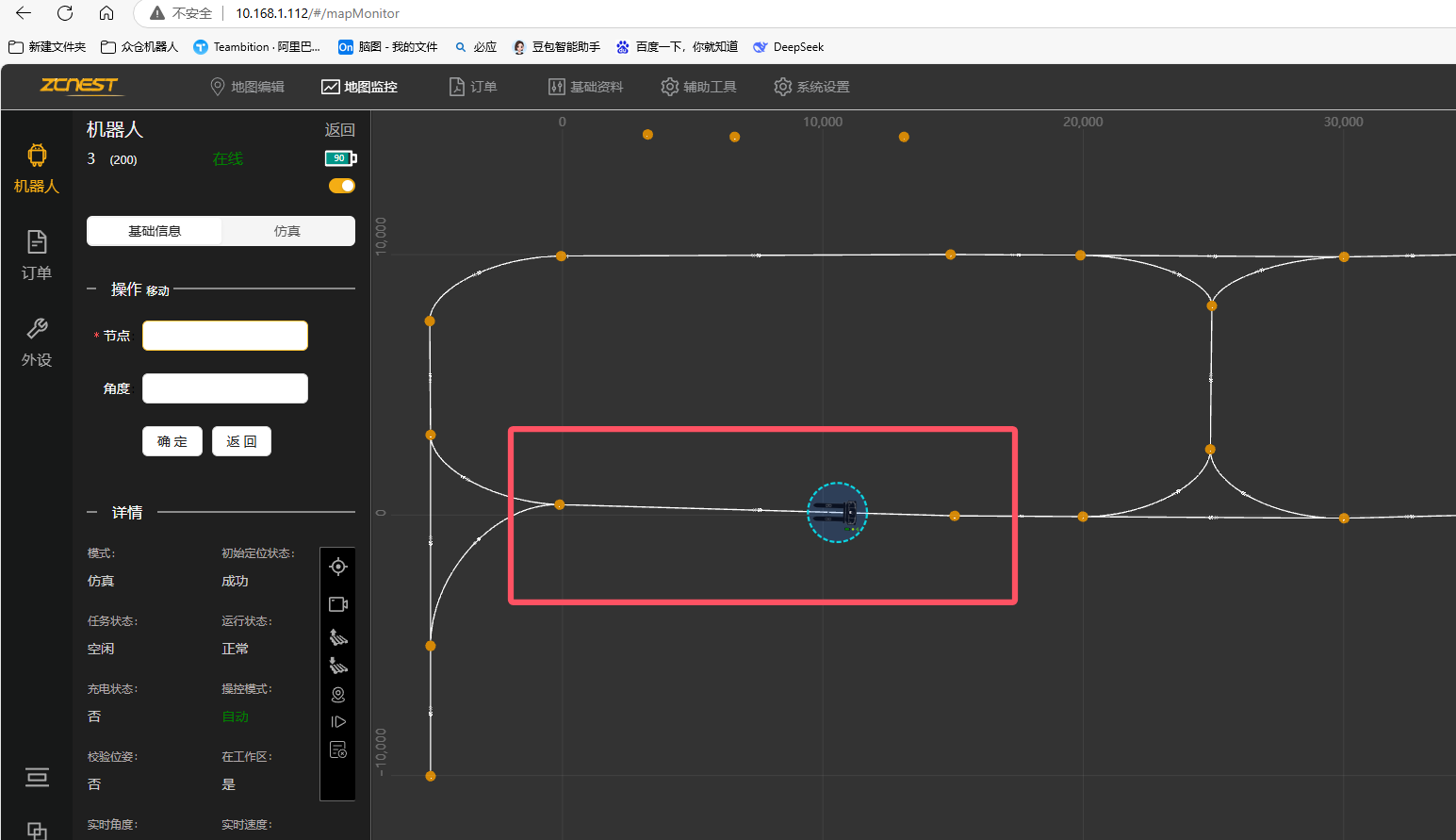
Task: Click the crosshair locate icon in the tool strip
Action: pyautogui.click(x=338, y=567)
